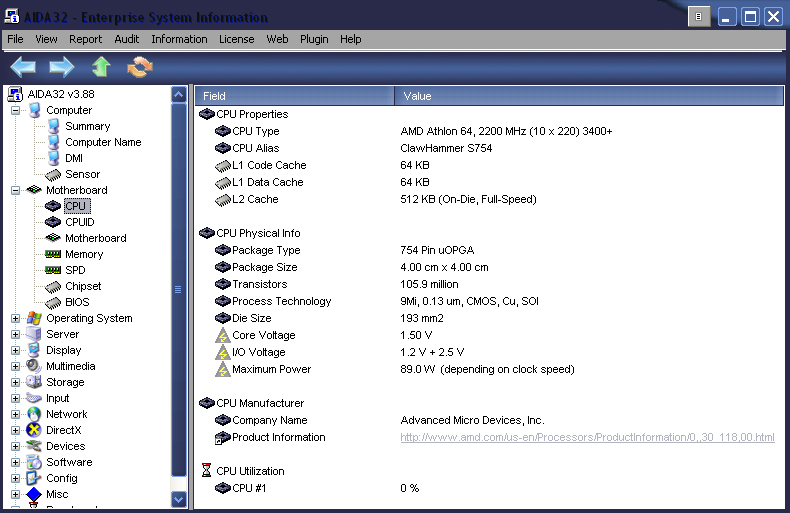
Task: Select the DirectX category icon
Action: [34, 430]
